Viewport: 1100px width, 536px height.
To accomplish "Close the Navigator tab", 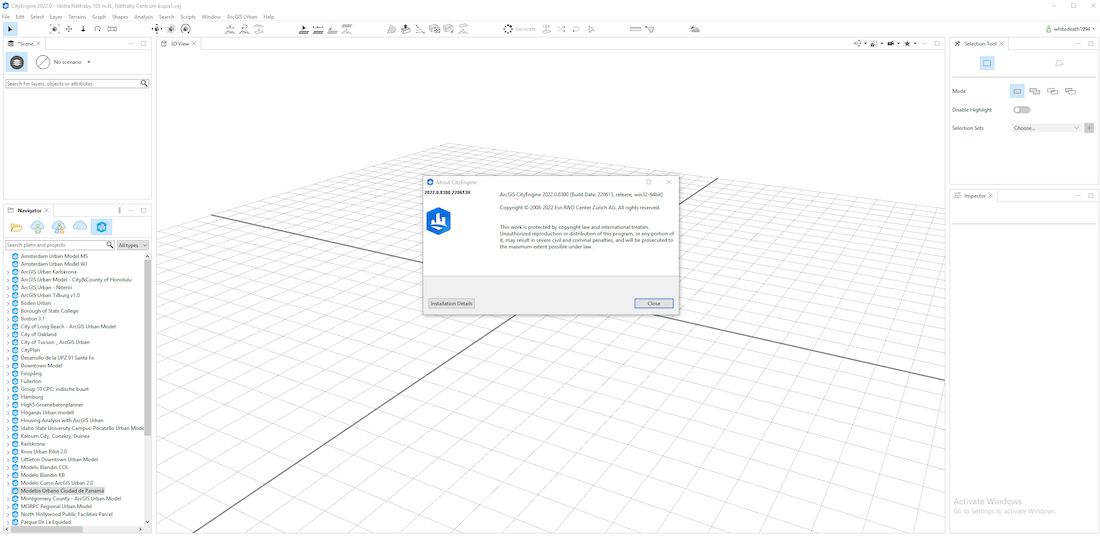I will 47,210.
